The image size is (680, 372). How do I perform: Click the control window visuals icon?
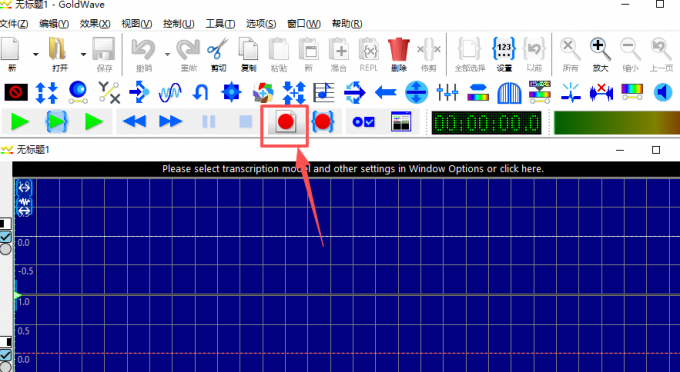click(401, 122)
